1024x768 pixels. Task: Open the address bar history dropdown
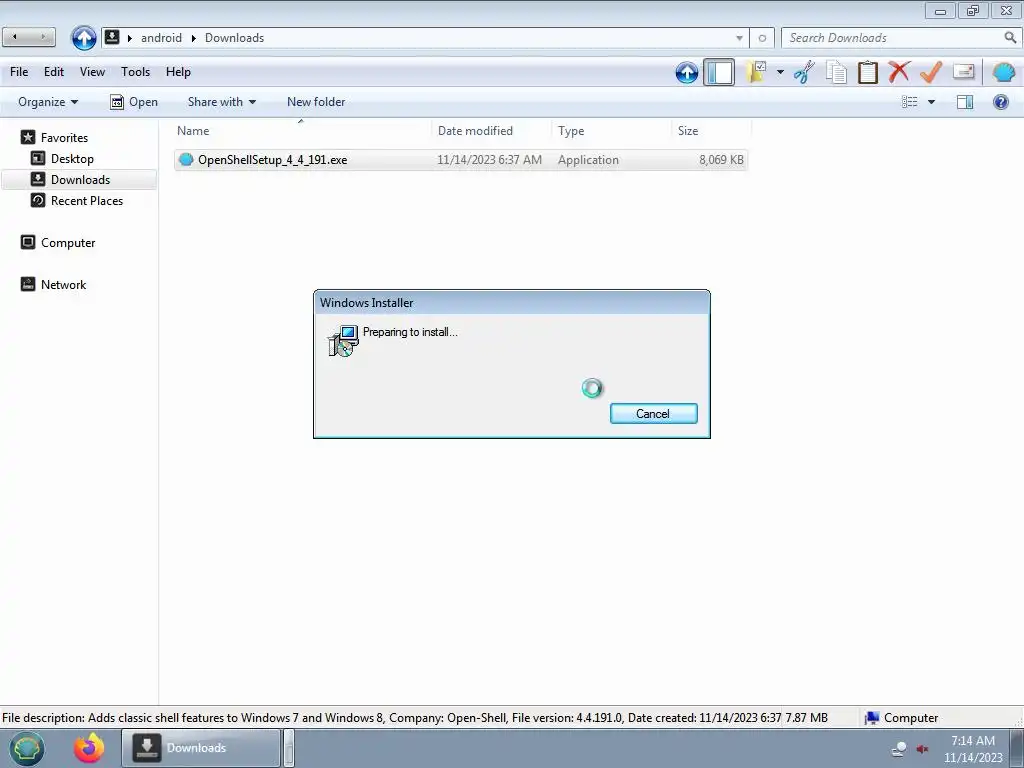pyautogui.click(x=739, y=38)
